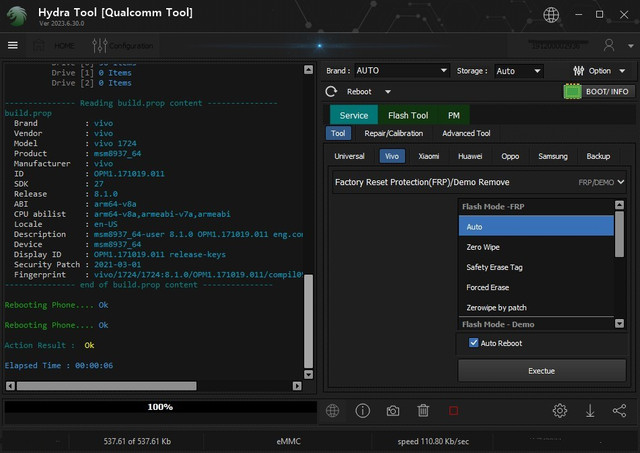Select the Repair/Calibration sub-tab
Screen dimensions: 640x453
(393, 133)
